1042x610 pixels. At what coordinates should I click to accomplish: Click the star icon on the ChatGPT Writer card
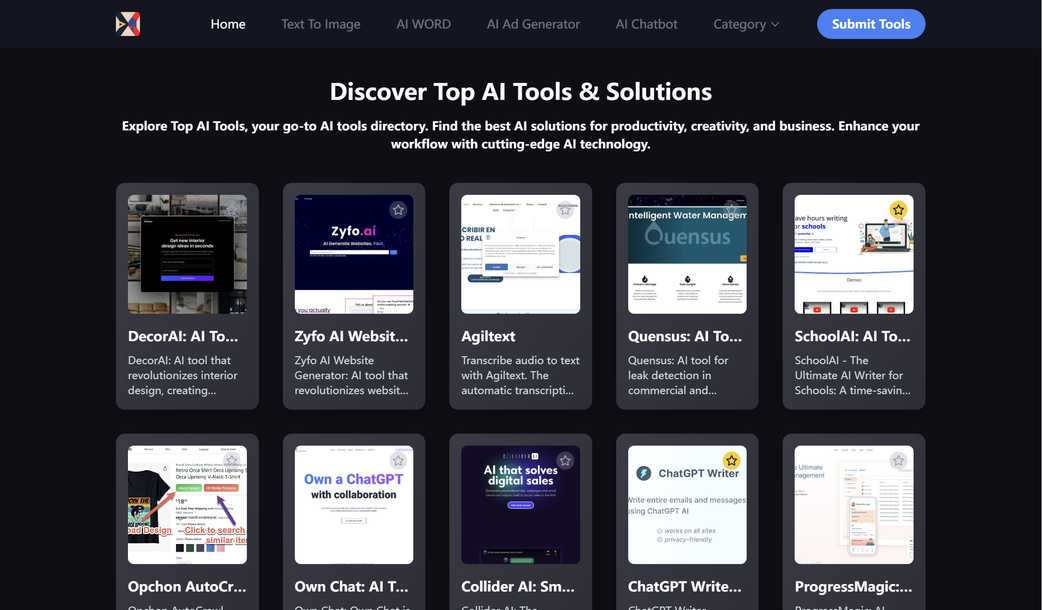point(731,460)
